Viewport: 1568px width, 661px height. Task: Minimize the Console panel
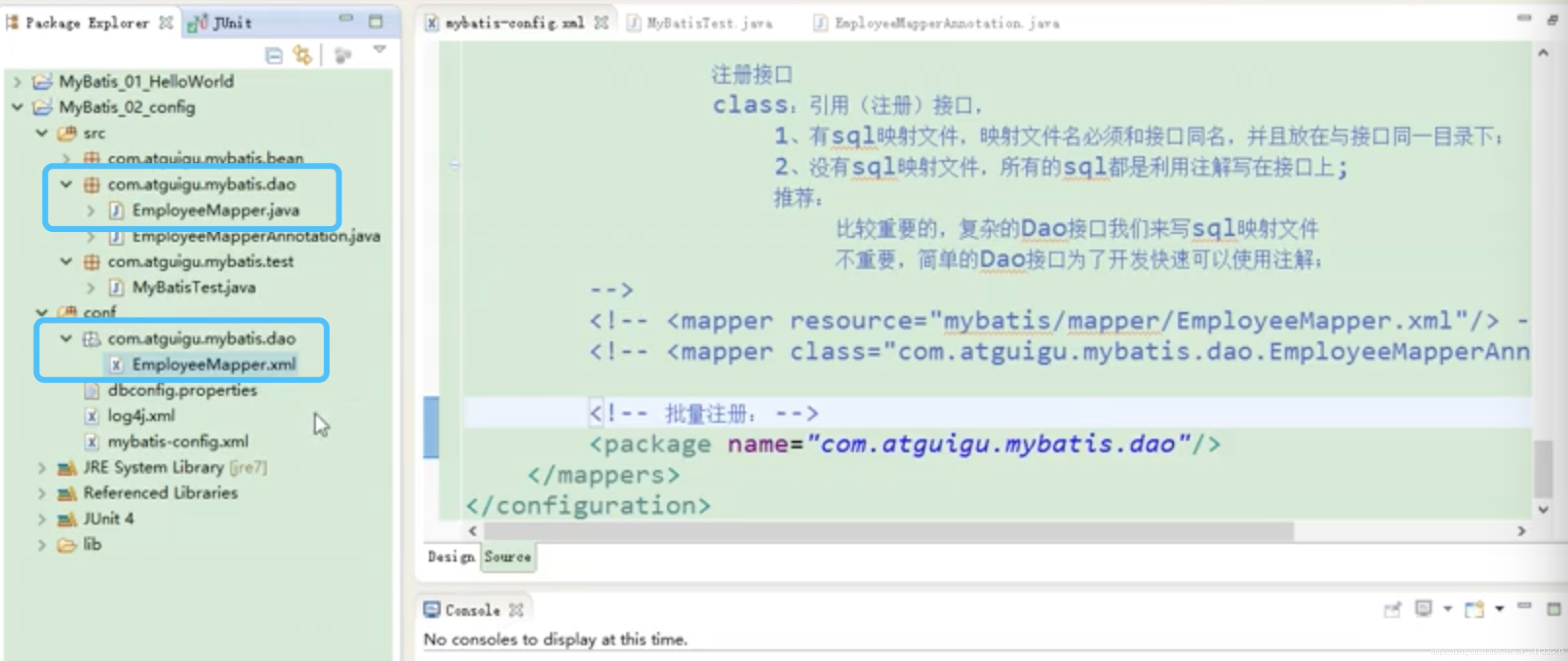1524,605
